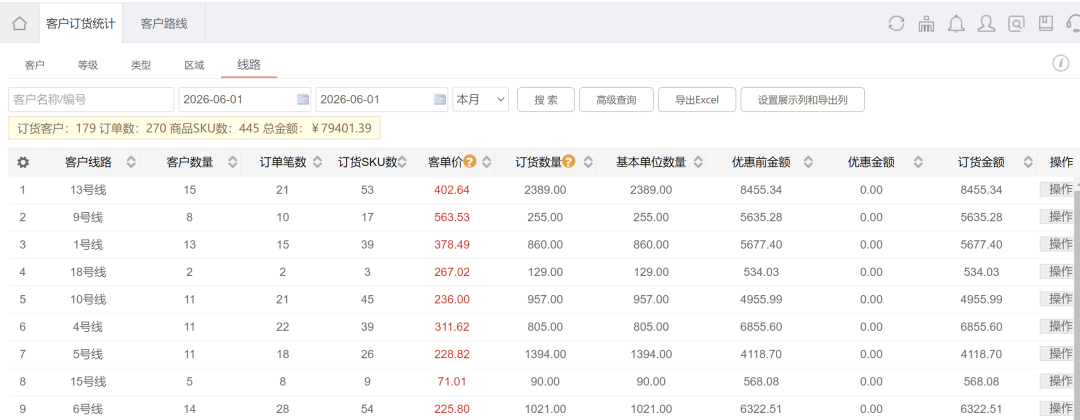Open 高级查询 advanced query
Image resolution: width=1080 pixels, height=420 pixels.
tap(616, 99)
